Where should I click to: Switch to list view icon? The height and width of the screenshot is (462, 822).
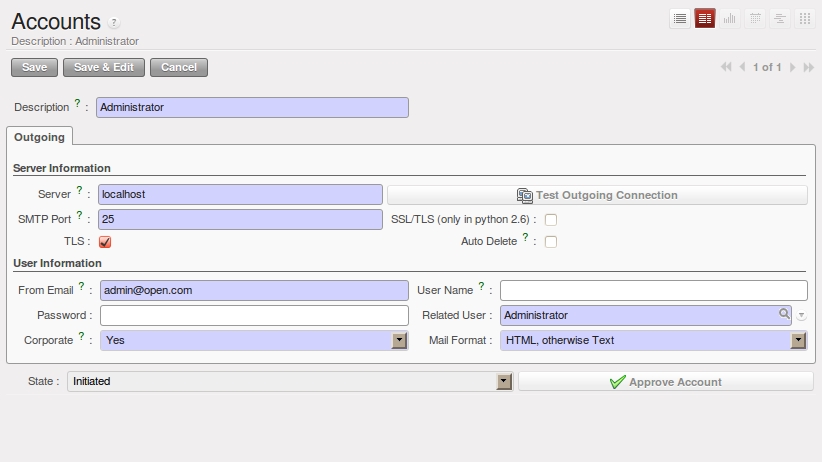pyautogui.click(x=680, y=19)
